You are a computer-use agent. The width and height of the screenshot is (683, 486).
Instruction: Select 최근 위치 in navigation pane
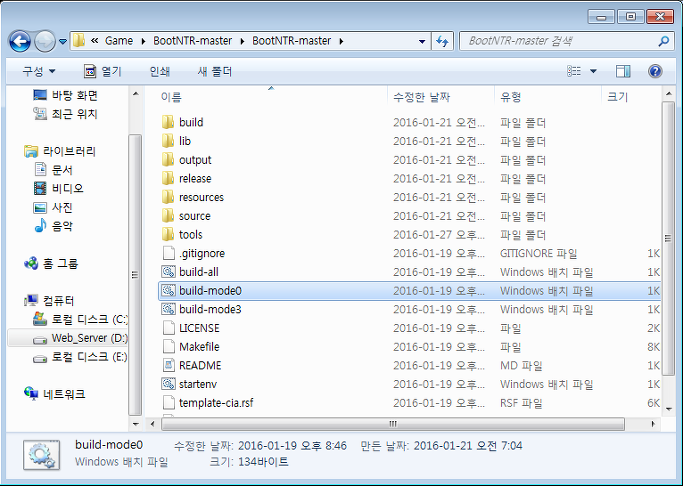coord(65,114)
